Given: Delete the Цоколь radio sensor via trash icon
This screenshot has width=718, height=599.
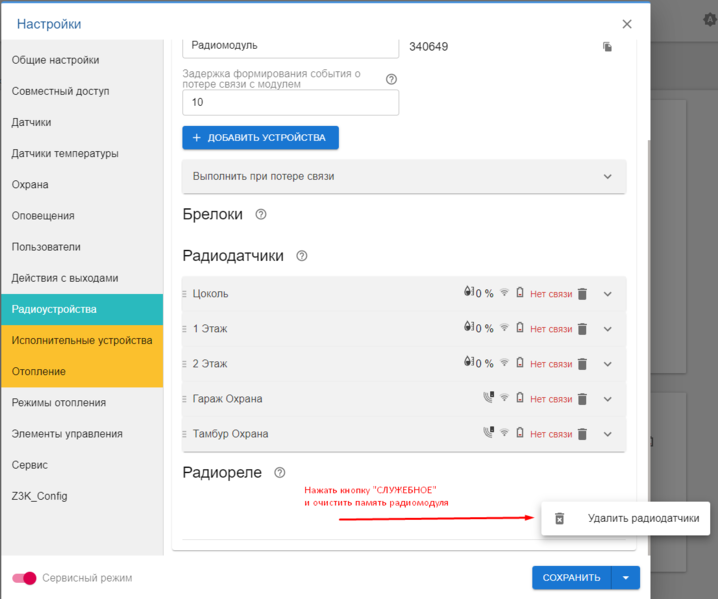Looking at the screenshot, I should pyautogui.click(x=582, y=294).
